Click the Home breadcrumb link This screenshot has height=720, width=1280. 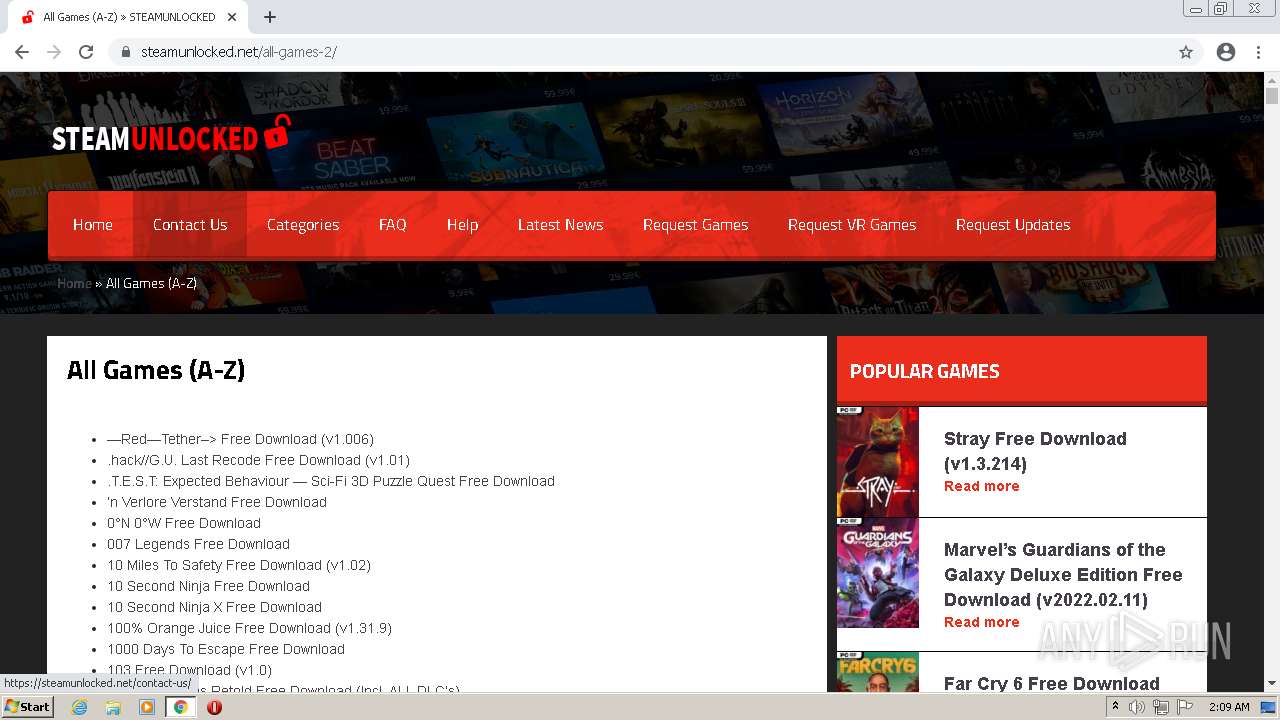point(74,283)
